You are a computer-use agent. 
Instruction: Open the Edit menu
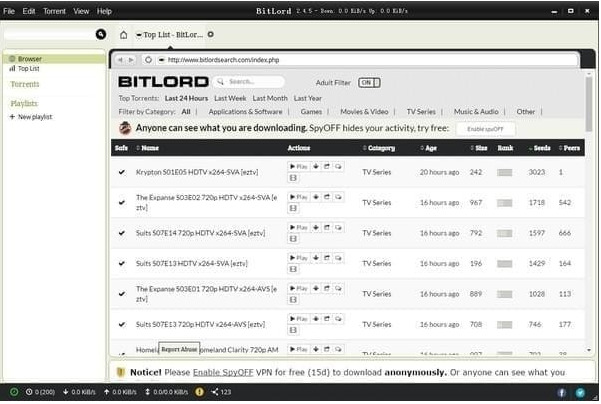tap(29, 11)
